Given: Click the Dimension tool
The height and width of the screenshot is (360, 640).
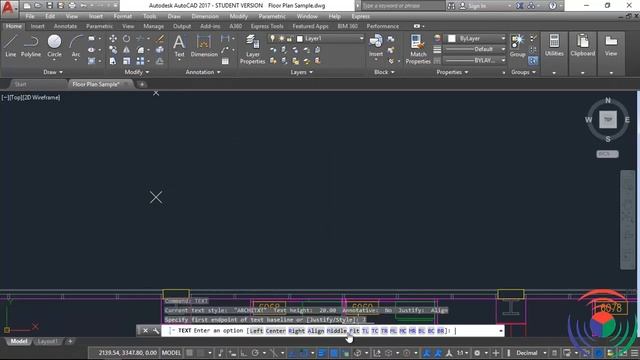Looking at the screenshot, I should click(x=204, y=46).
